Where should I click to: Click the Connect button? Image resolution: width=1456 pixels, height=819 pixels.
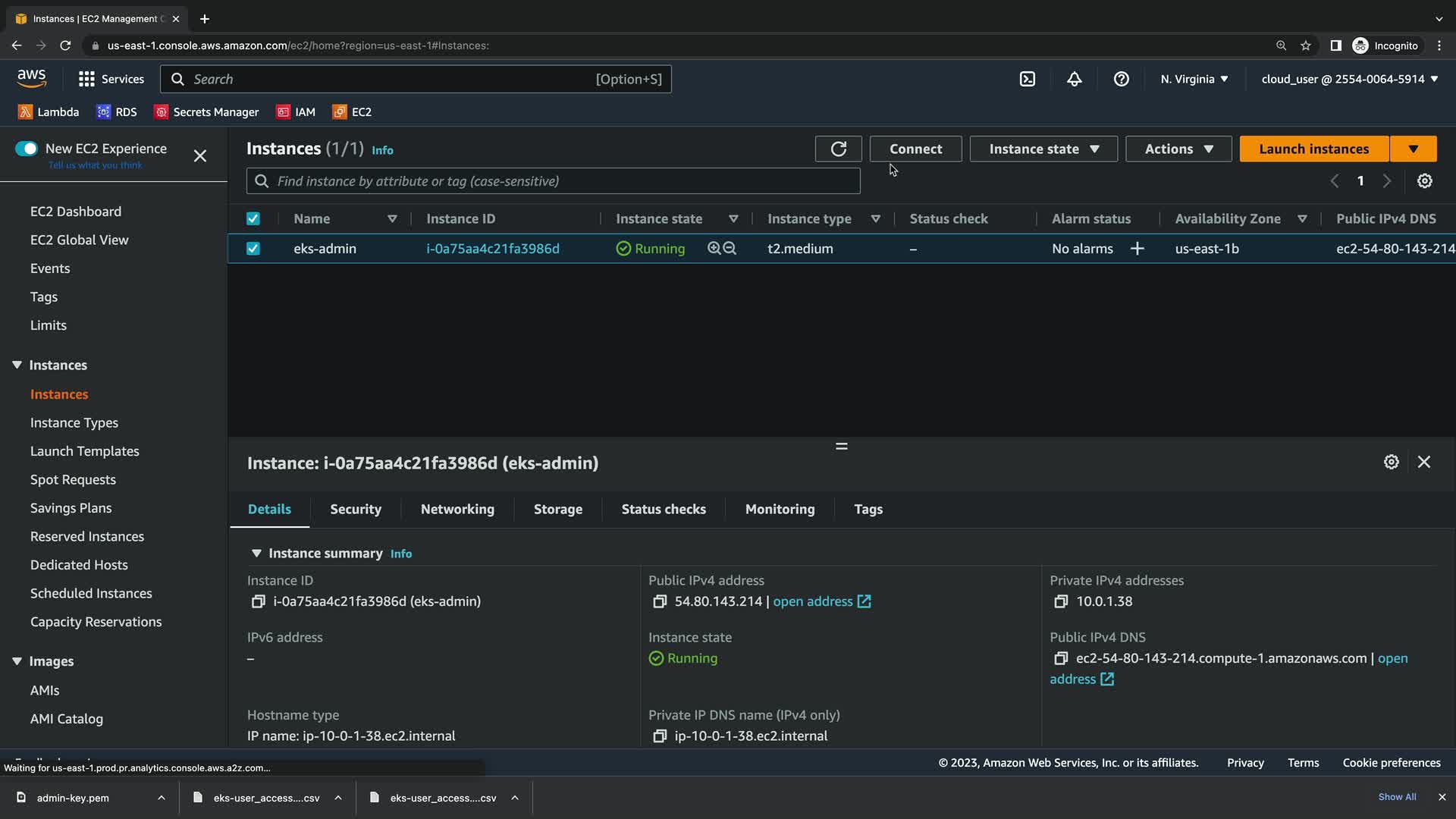coord(915,149)
